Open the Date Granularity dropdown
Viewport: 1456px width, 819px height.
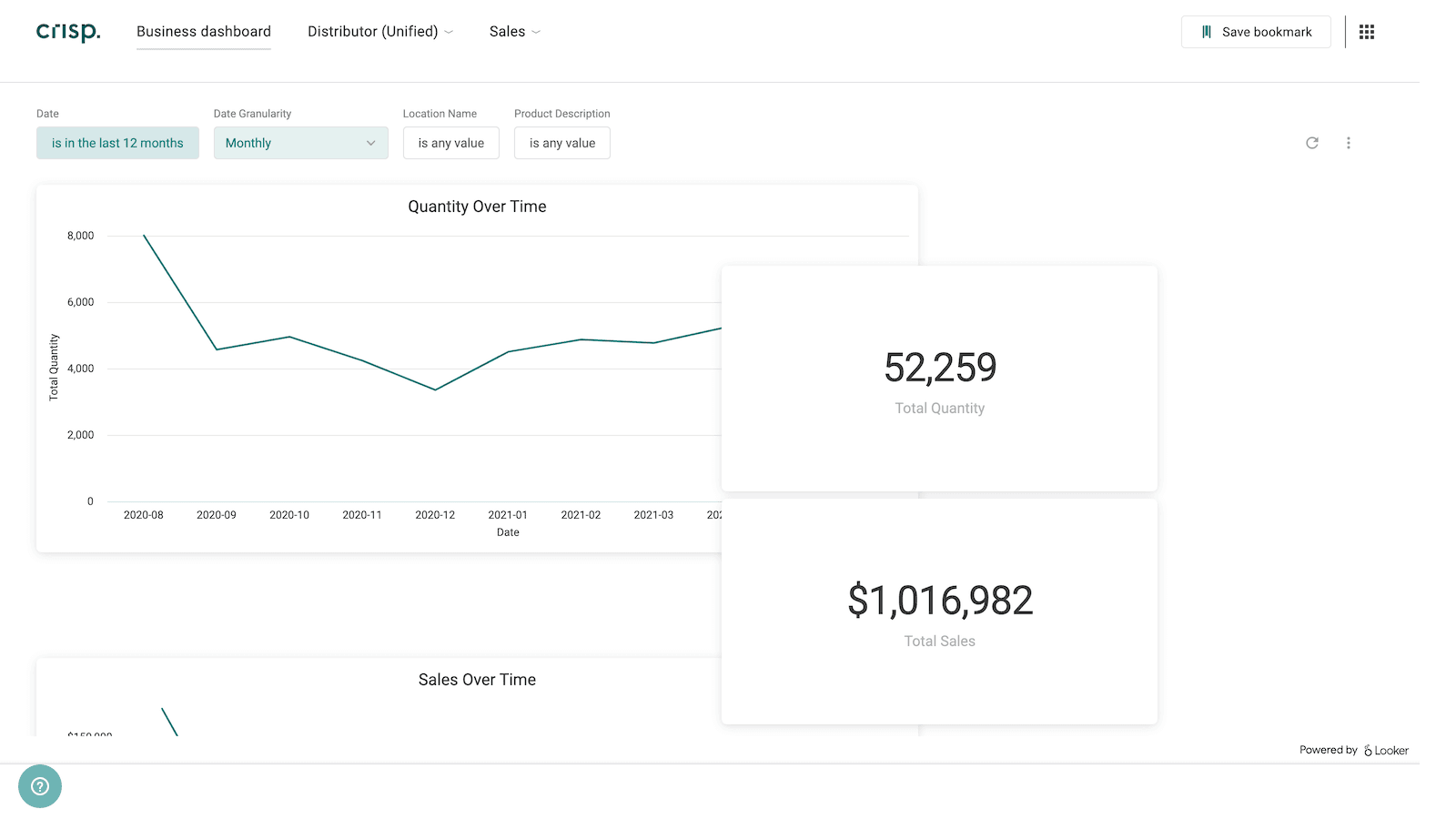(300, 143)
